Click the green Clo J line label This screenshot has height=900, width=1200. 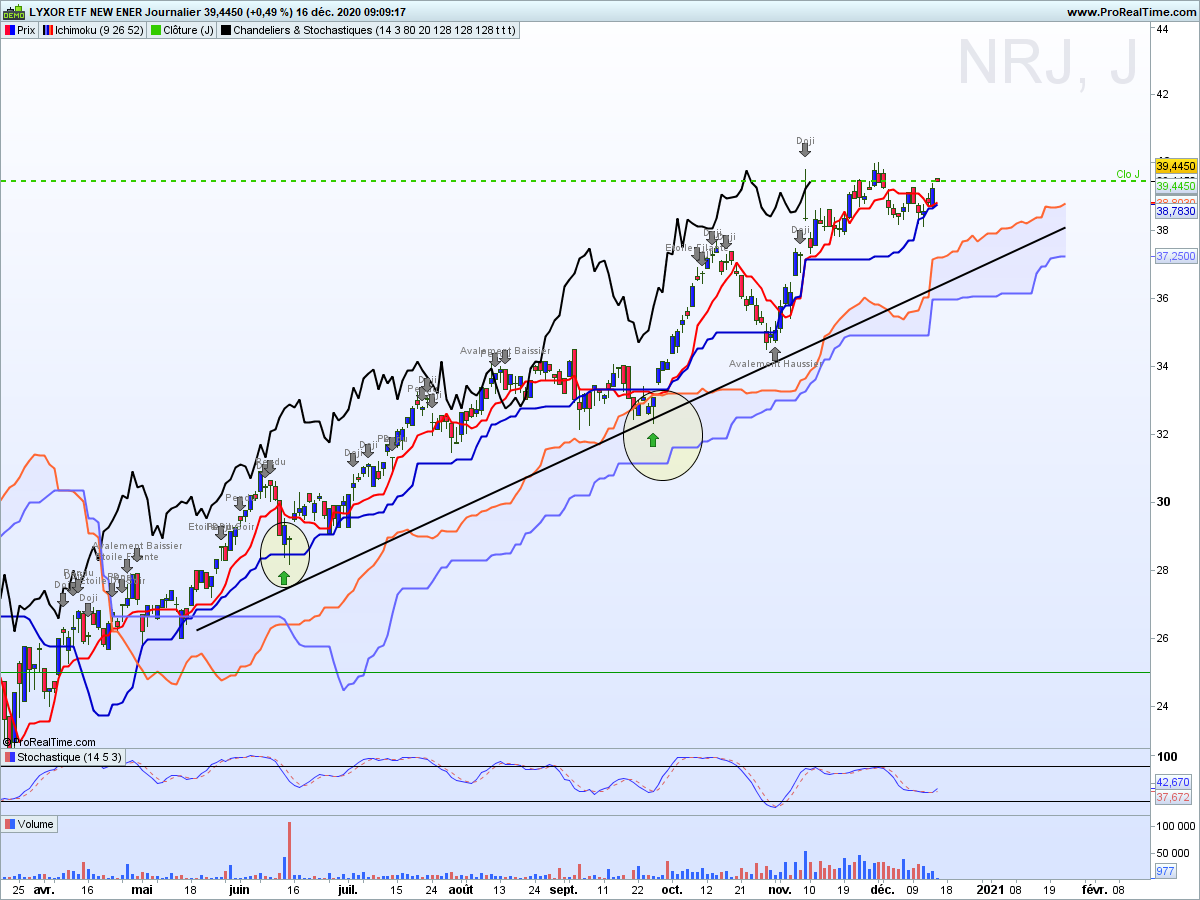(x=1128, y=175)
